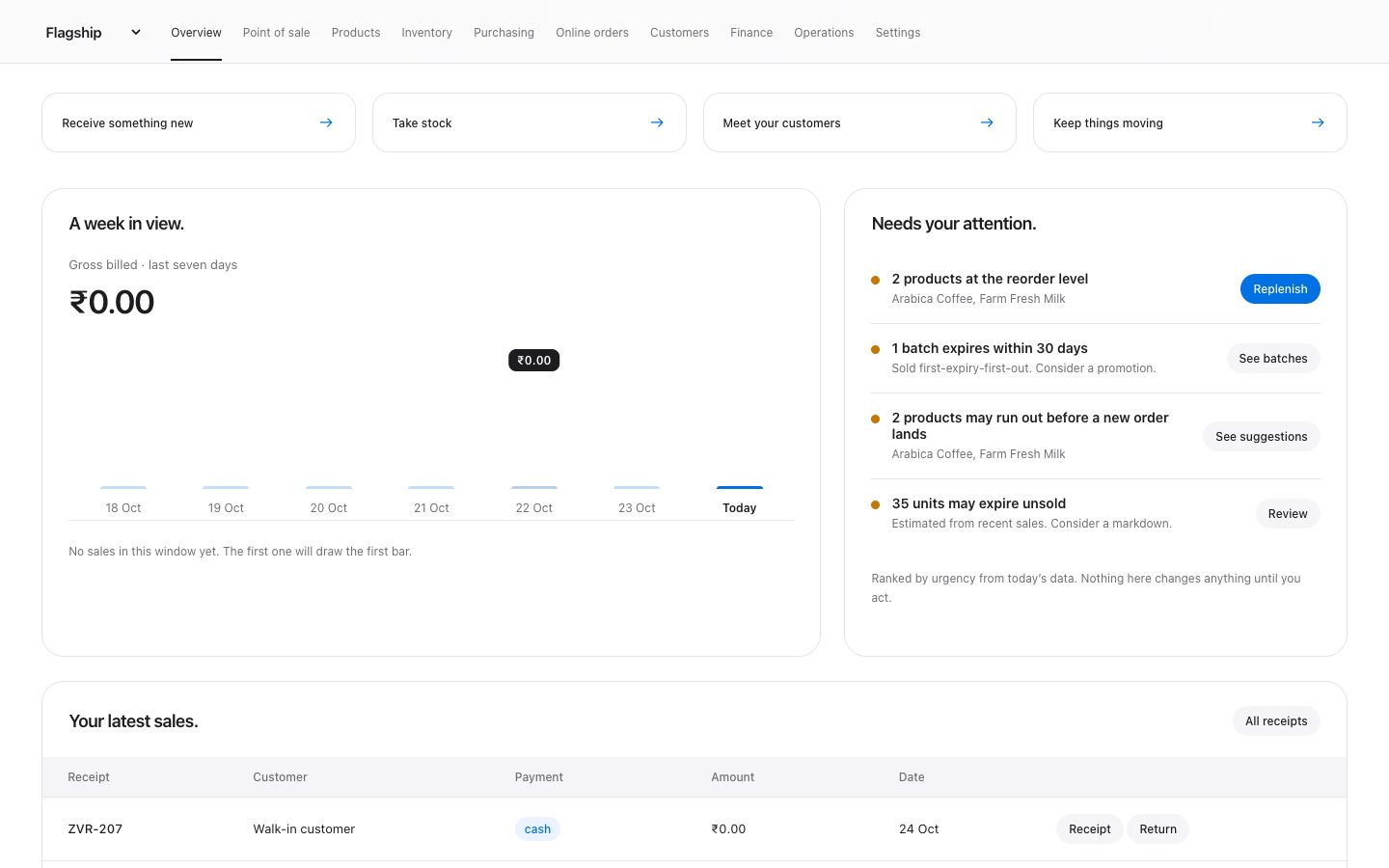Click the '35 units may expire unsold' alert
Image resolution: width=1389 pixels, height=868 pixels.
click(979, 503)
